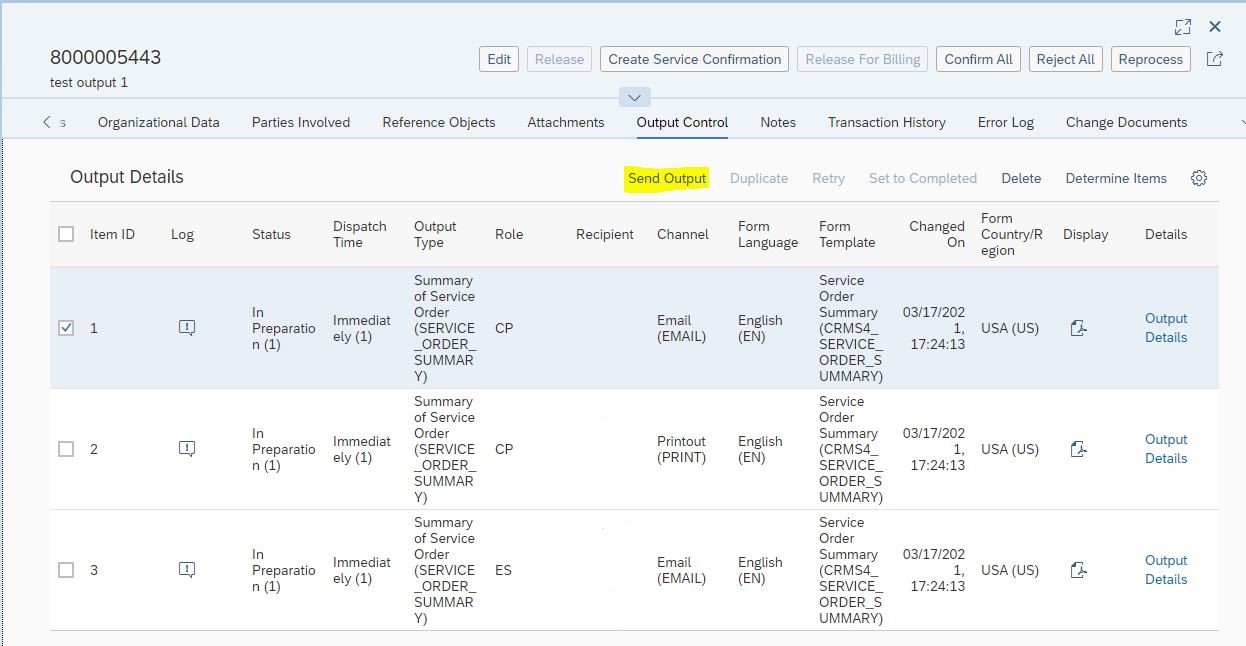
Task: Click the Details column header
Action: click(x=1166, y=234)
